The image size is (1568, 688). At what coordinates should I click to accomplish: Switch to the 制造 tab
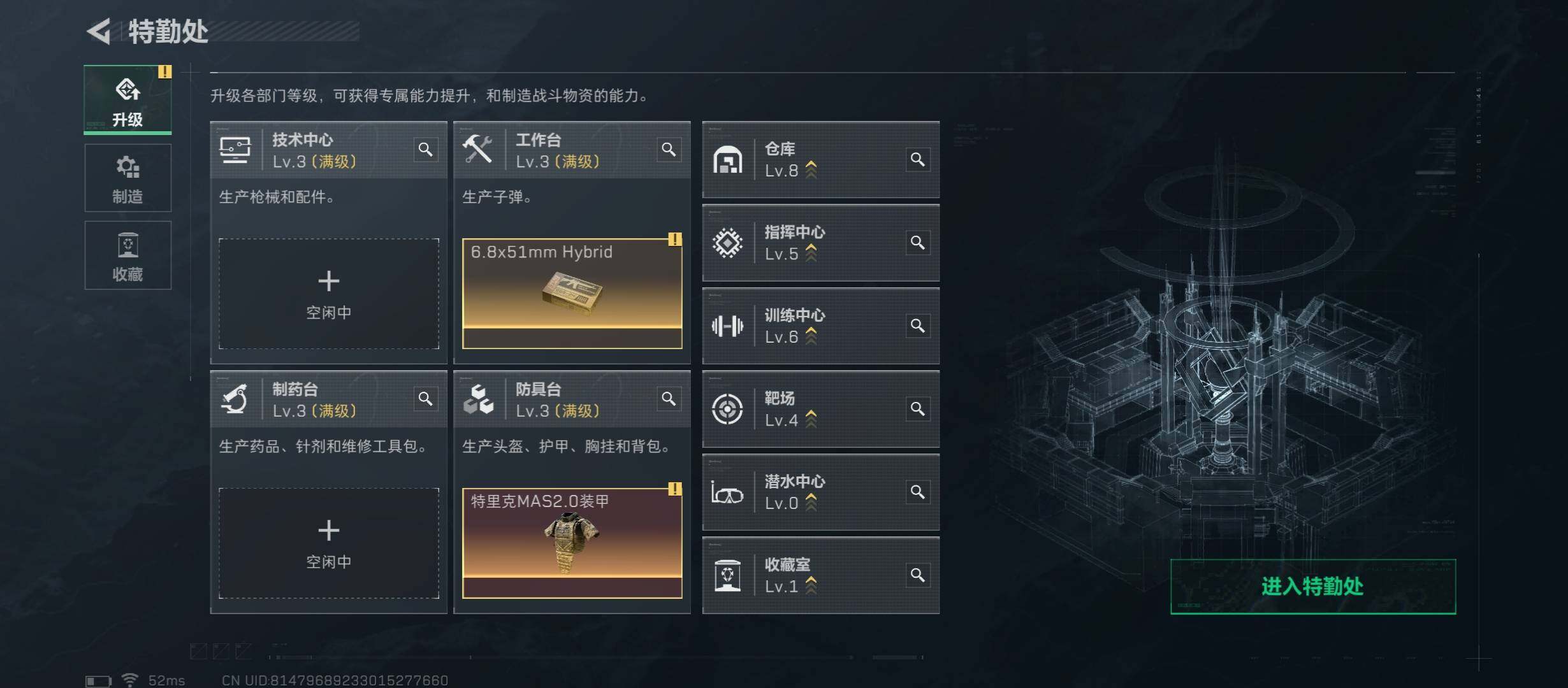[127, 178]
